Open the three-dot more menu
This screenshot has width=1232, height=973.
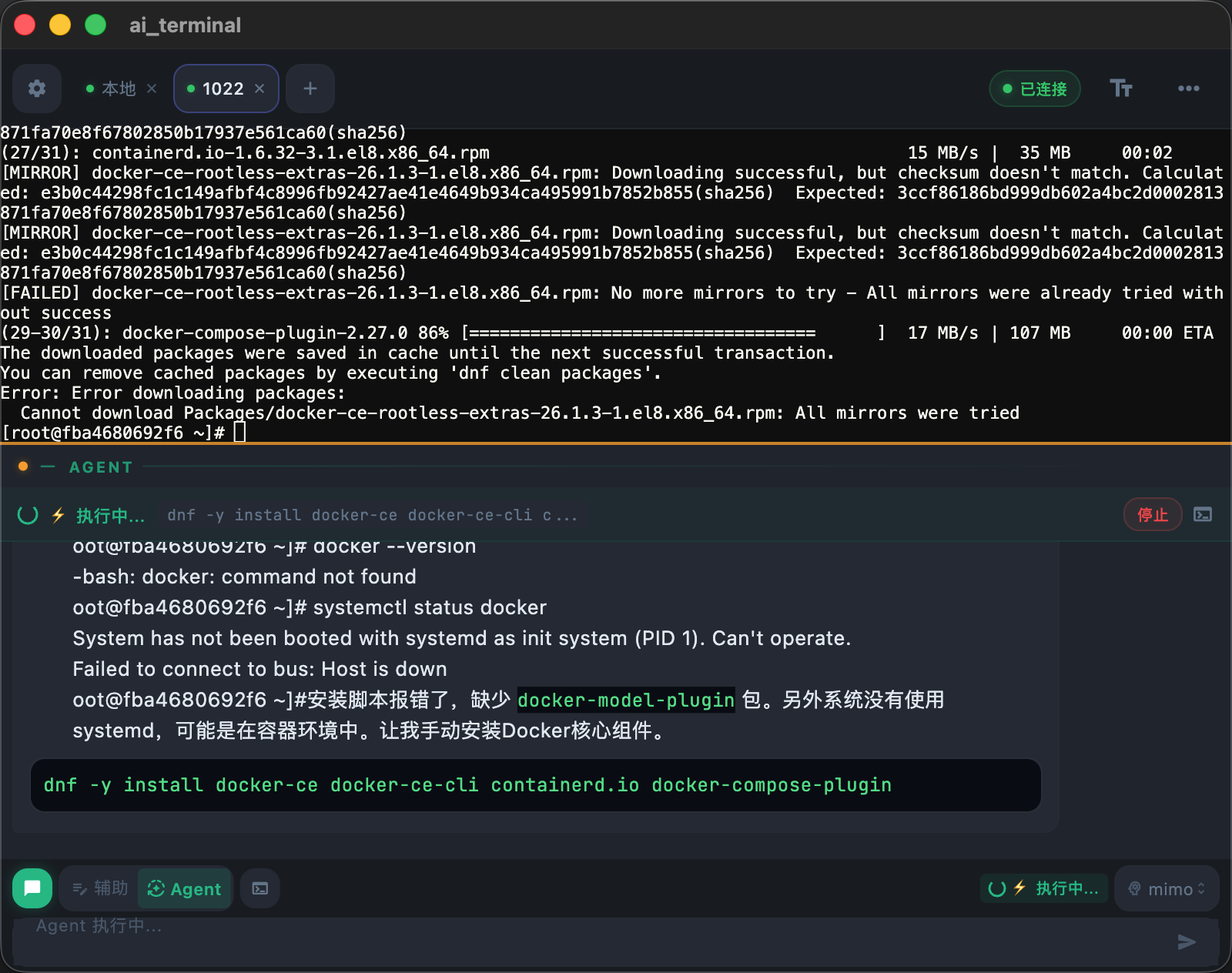pos(1188,89)
